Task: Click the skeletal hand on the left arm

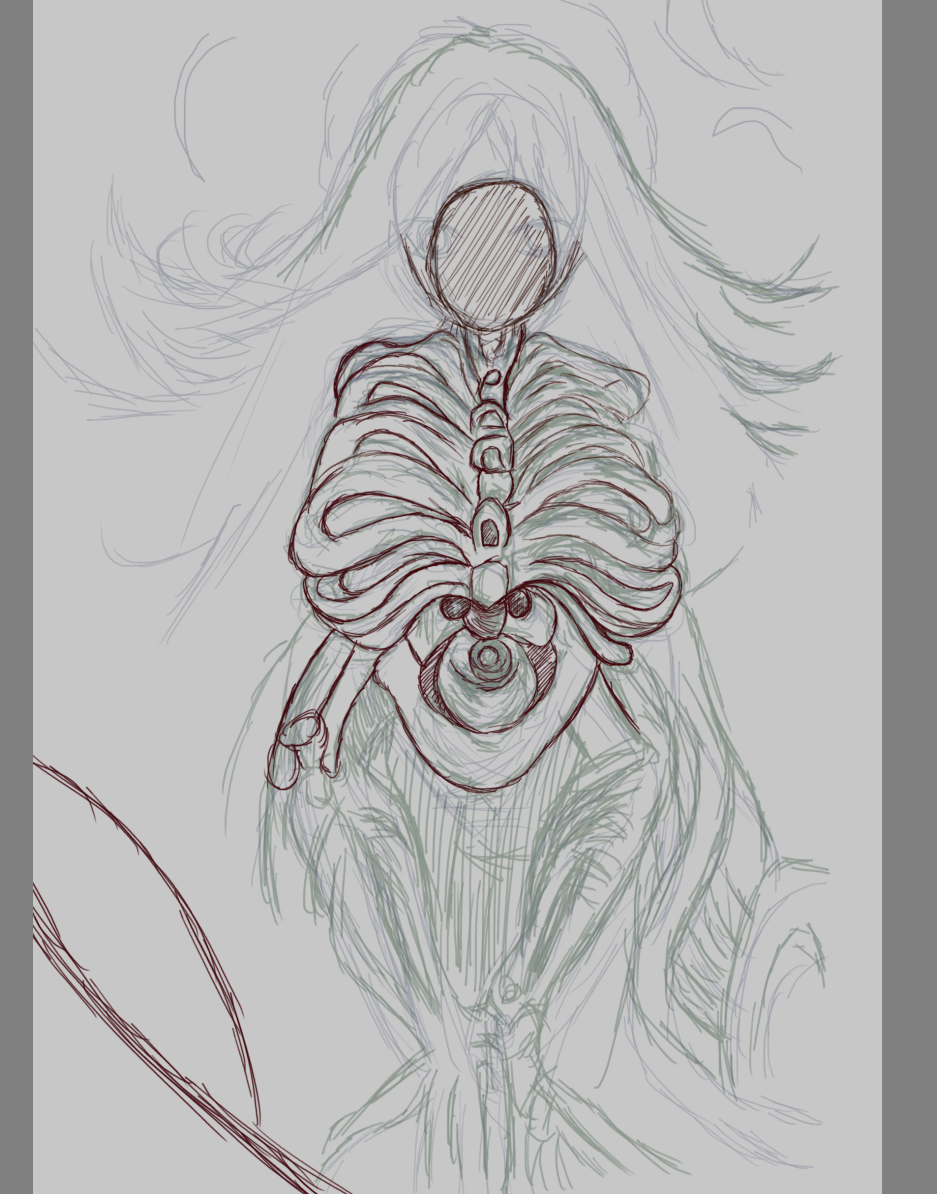Action: click(x=298, y=749)
